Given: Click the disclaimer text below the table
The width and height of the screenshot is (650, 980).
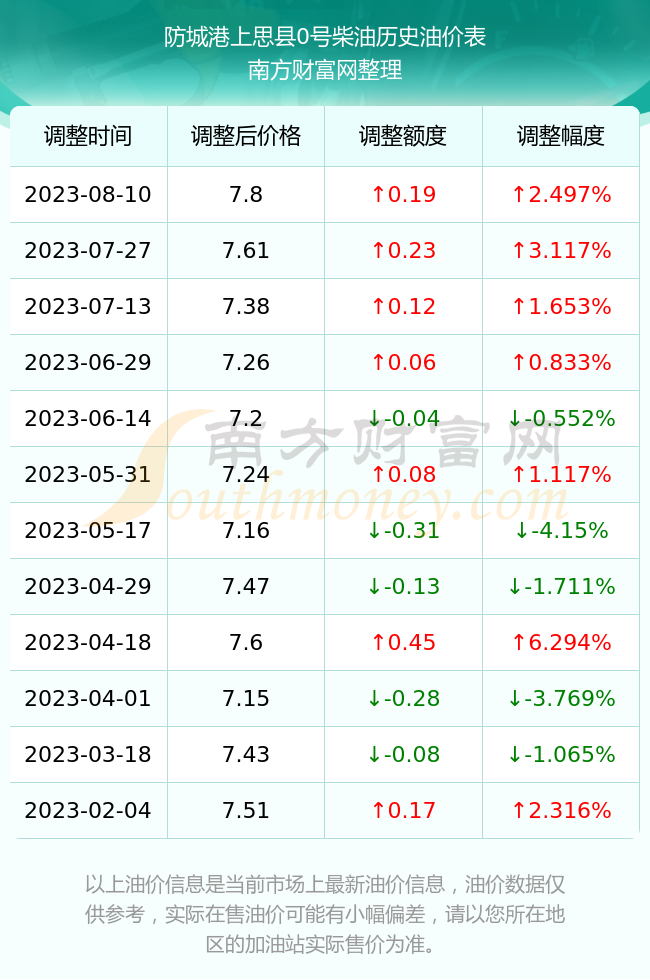Looking at the screenshot, I should click(325, 914).
